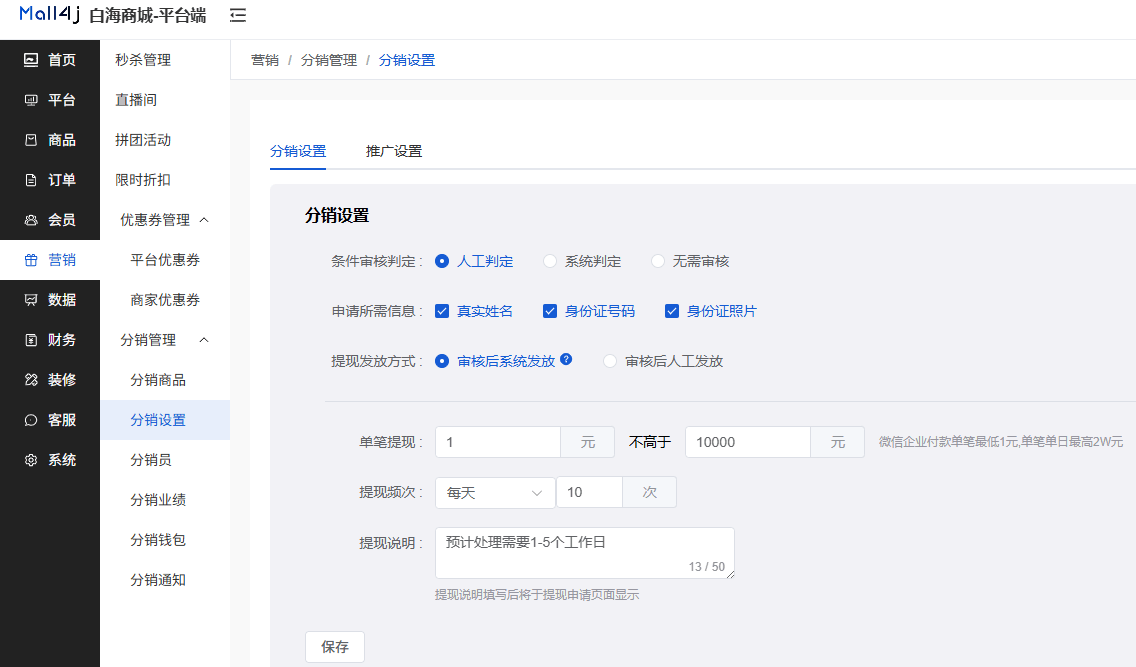This screenshot has width=1136, height=667.
Task: Click the 财务 ledger icon
Action: pos(30,340)
